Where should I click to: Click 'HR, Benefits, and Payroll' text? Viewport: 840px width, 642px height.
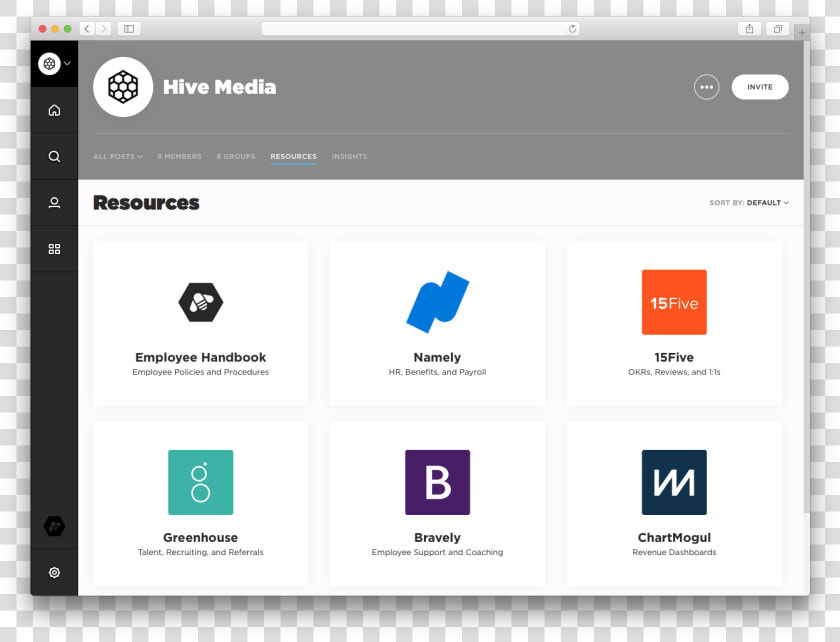[x=437, y=372]
